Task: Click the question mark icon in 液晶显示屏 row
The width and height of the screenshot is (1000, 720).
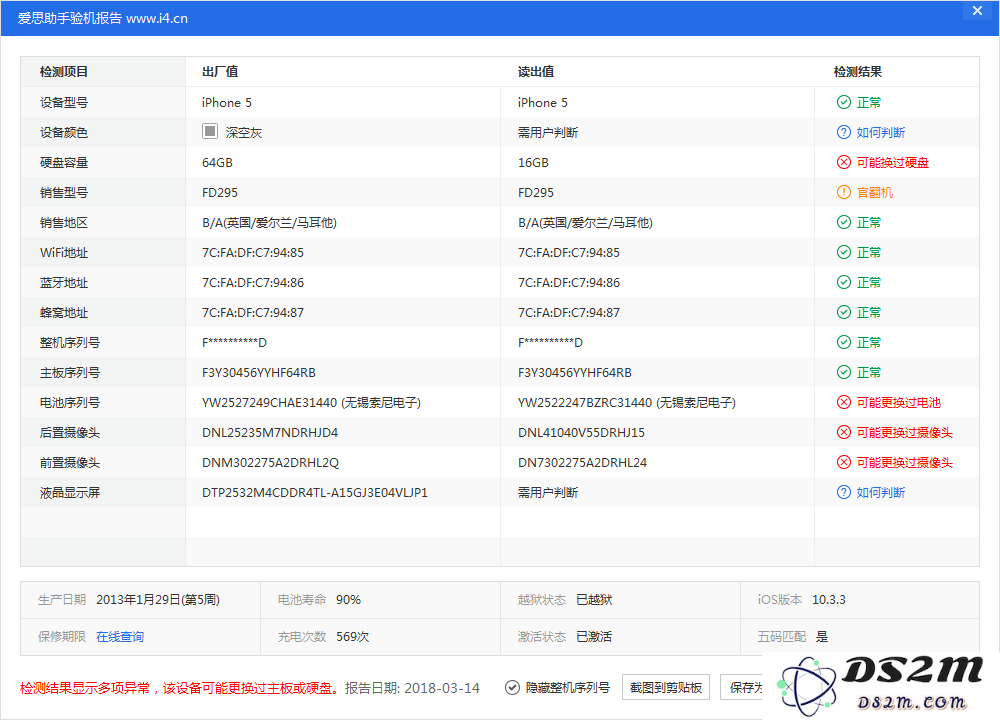Action: (x=843, y=492)
